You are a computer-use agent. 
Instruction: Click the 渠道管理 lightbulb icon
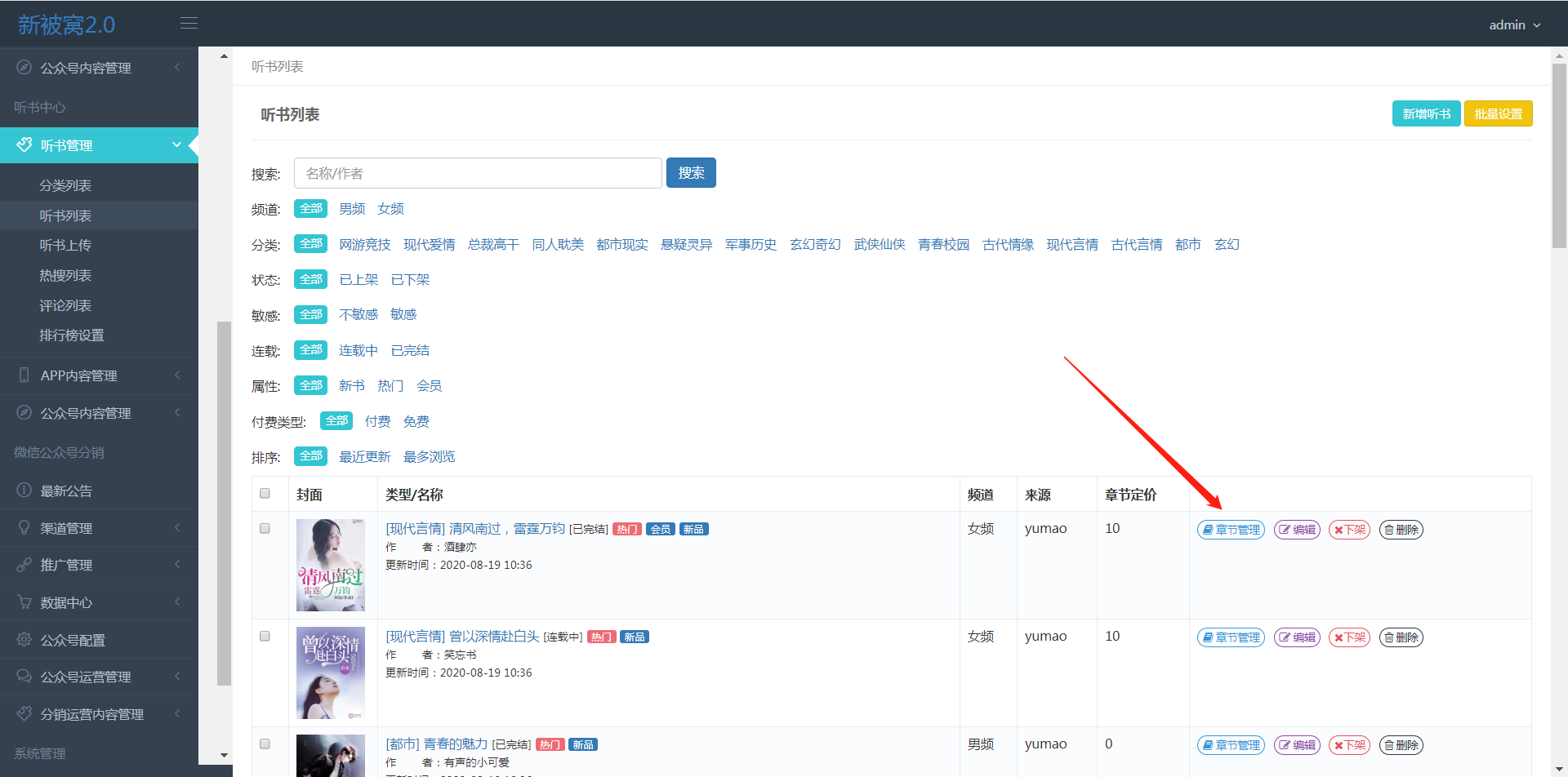24,527
